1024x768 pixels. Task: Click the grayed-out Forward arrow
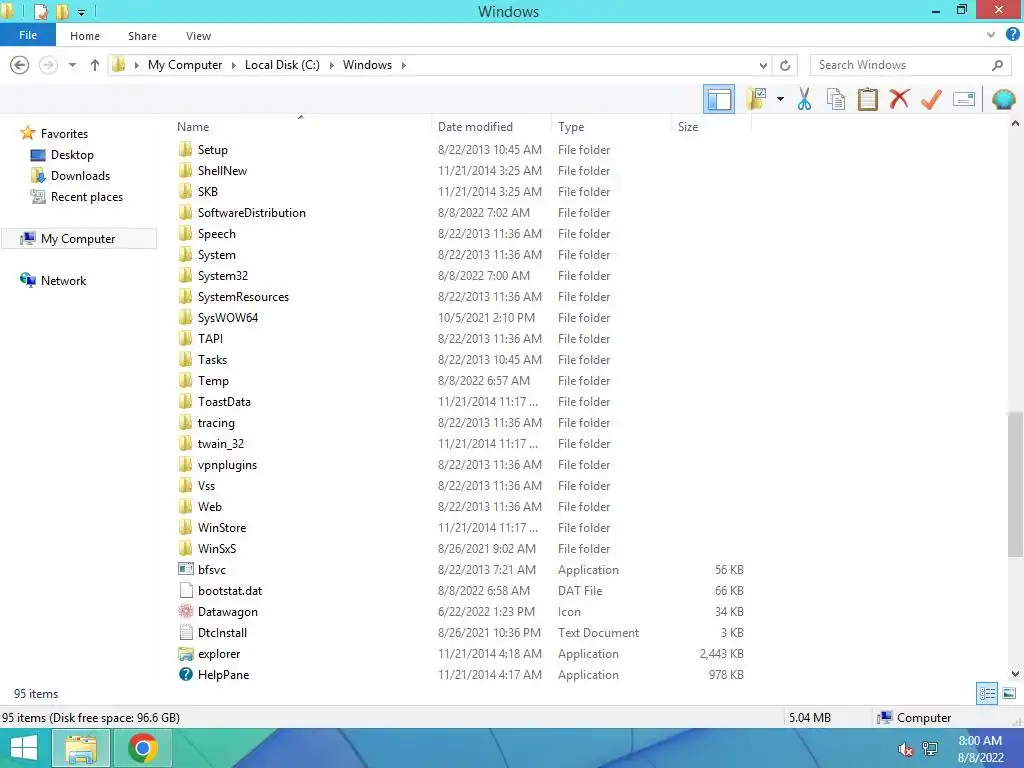(x=48, y=65)
